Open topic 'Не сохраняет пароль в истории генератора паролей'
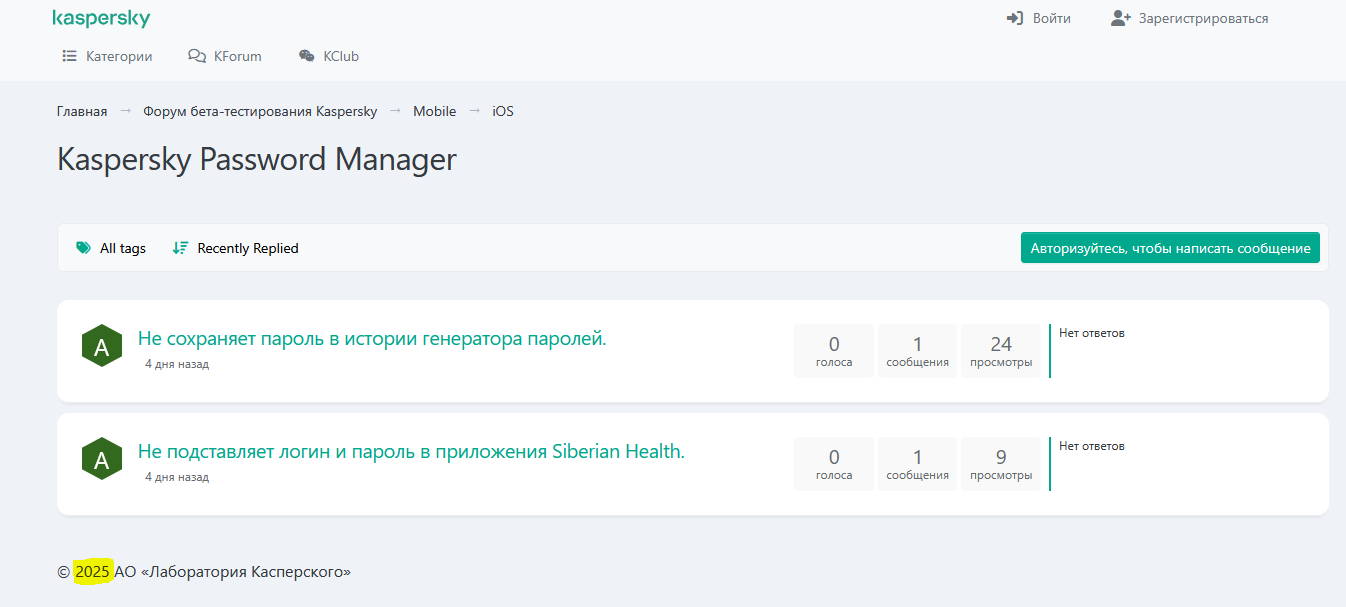This screenshot has height=607, width=1346. click(x=372, y=339)
